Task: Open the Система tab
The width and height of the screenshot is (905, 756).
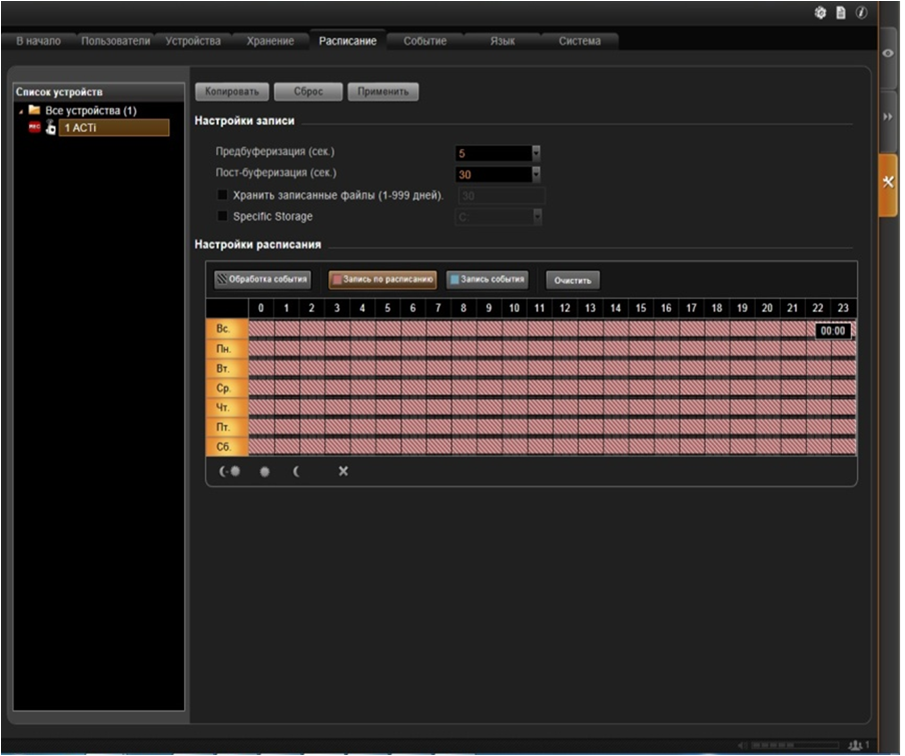Action: [x=579, y=41]
